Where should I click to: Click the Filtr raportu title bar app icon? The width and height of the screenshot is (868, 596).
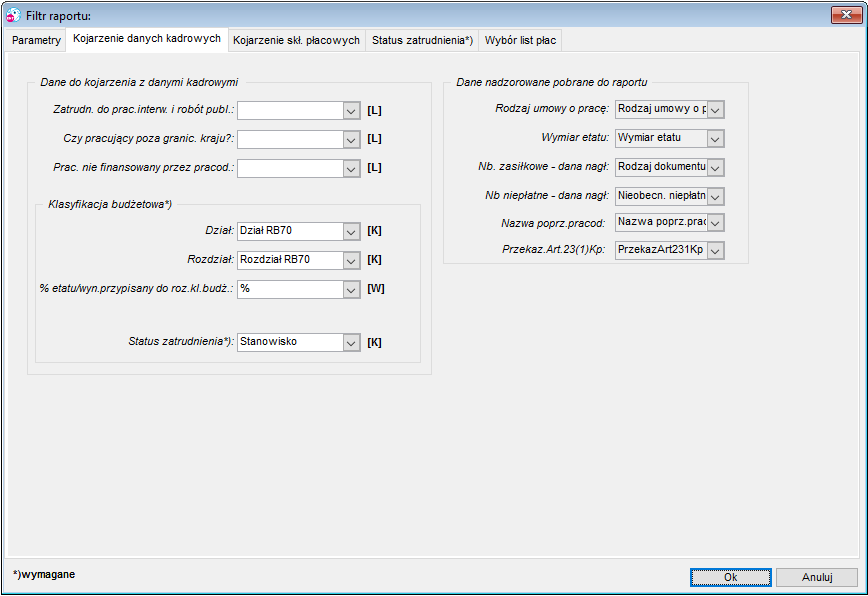coord(13,15)
